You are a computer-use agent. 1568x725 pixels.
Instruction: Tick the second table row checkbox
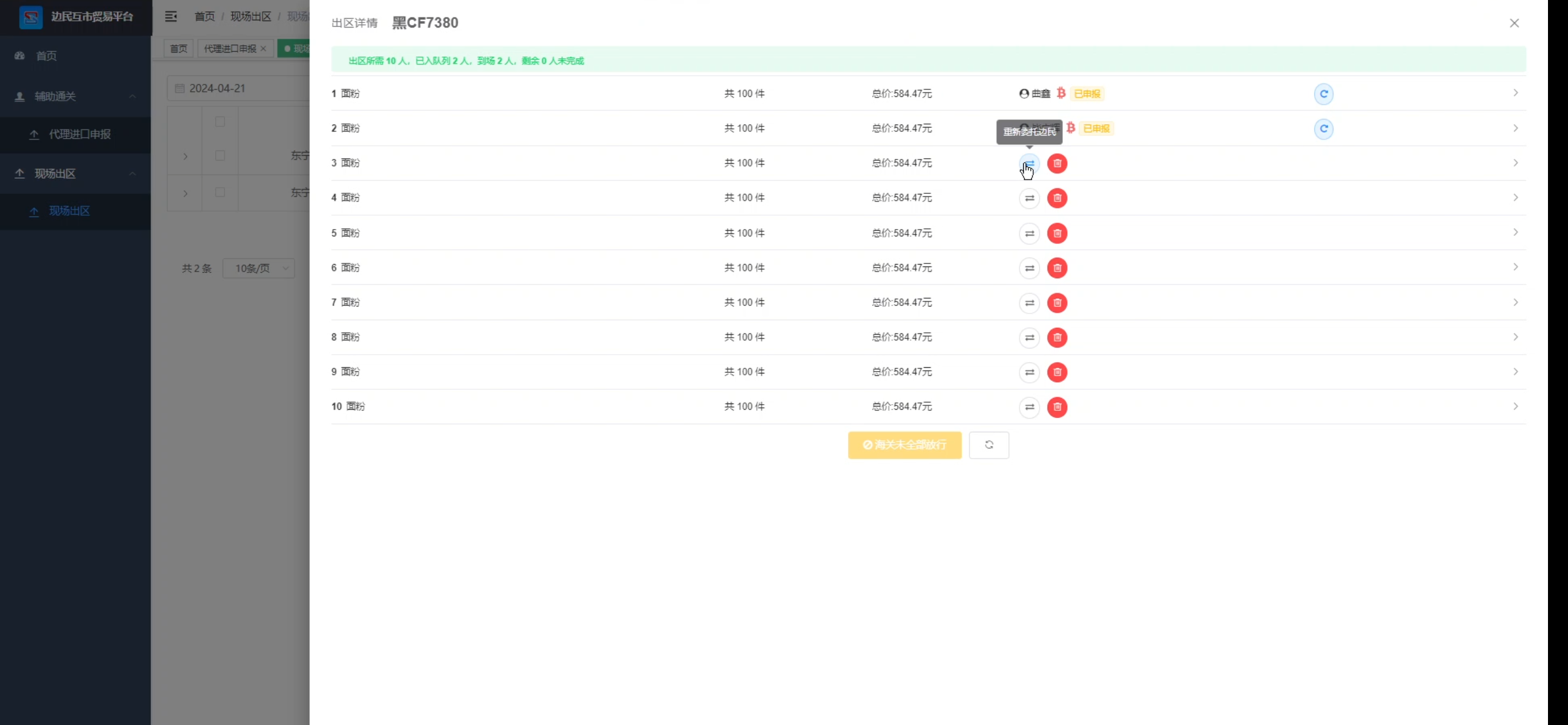point(220,192)
